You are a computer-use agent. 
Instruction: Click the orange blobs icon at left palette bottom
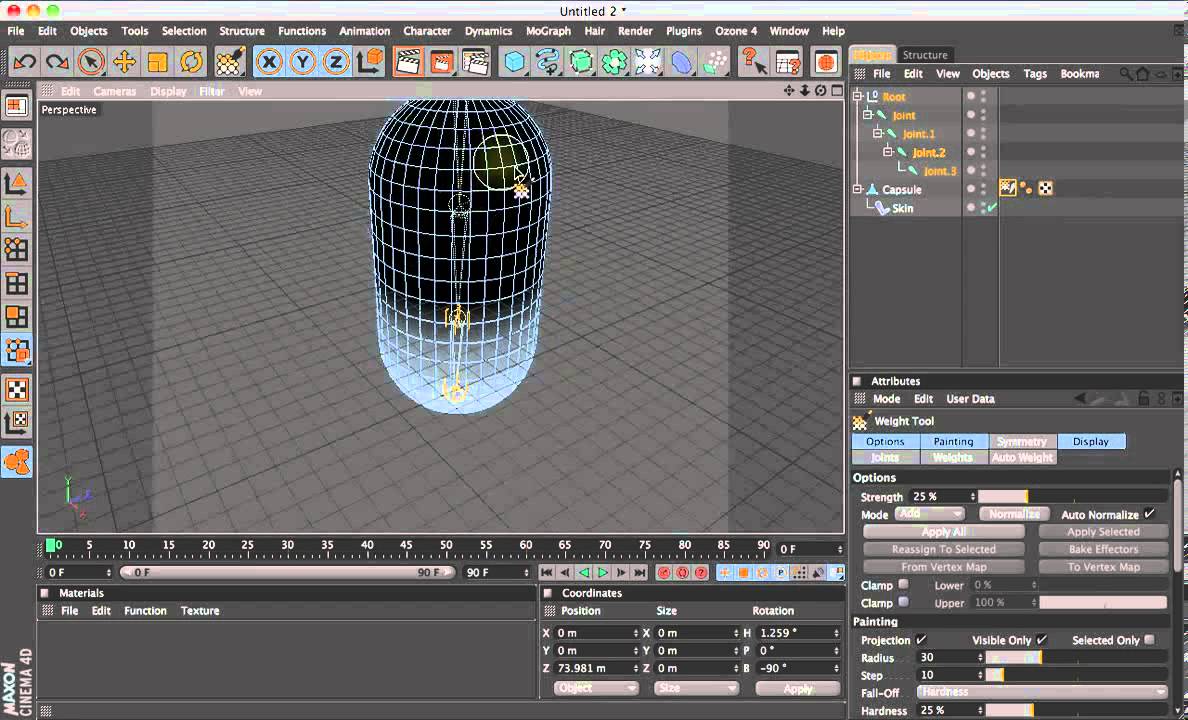pyautogui.click(x=17, y=462)
